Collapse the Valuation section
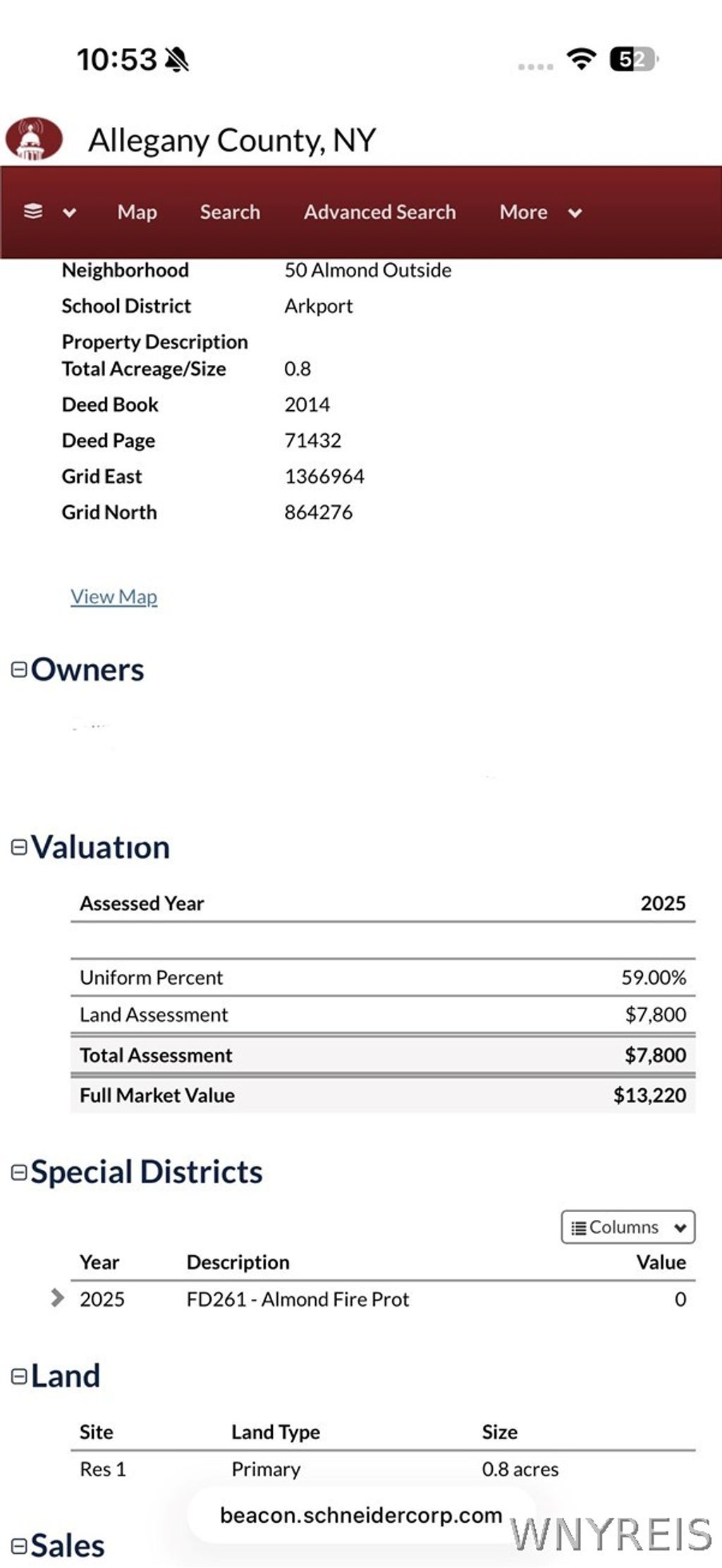Image resolution: width=722 pixels, height=1568 pixels. coord(19,847)
